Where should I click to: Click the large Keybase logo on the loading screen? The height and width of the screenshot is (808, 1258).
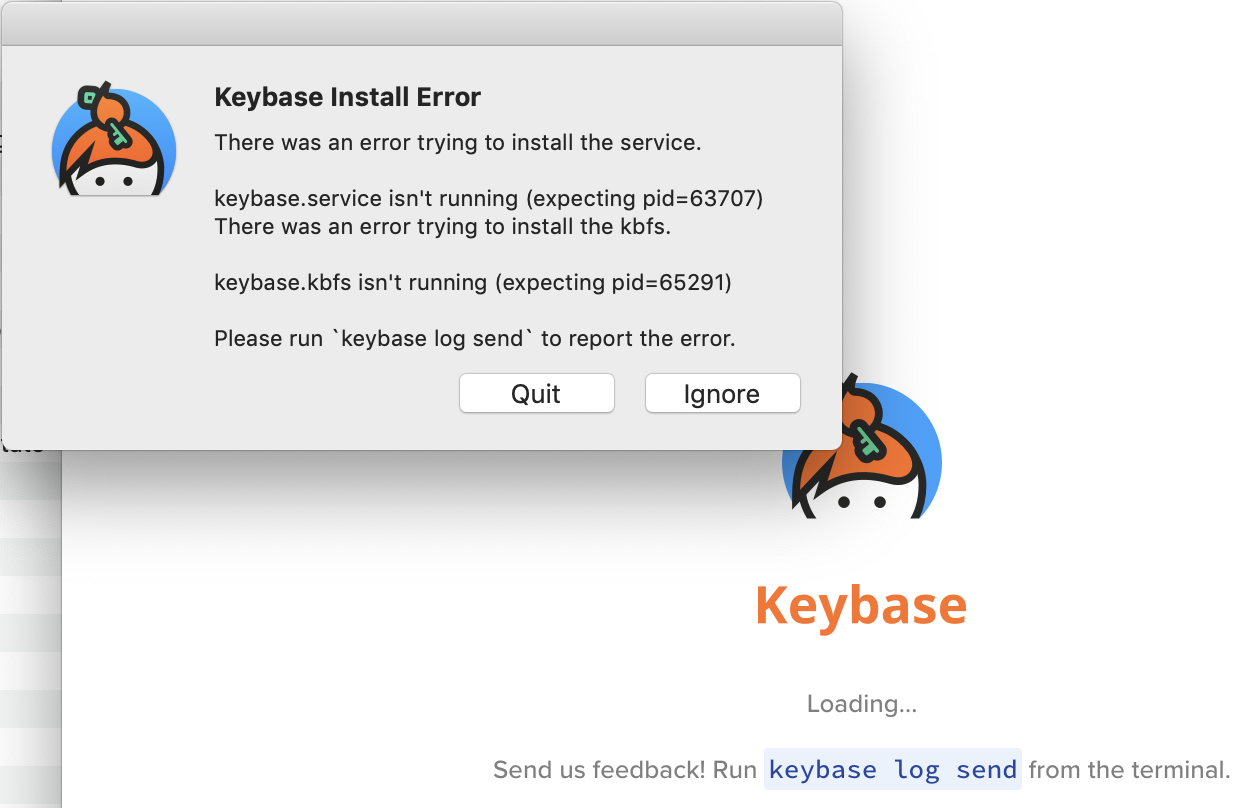coord(861,452)
